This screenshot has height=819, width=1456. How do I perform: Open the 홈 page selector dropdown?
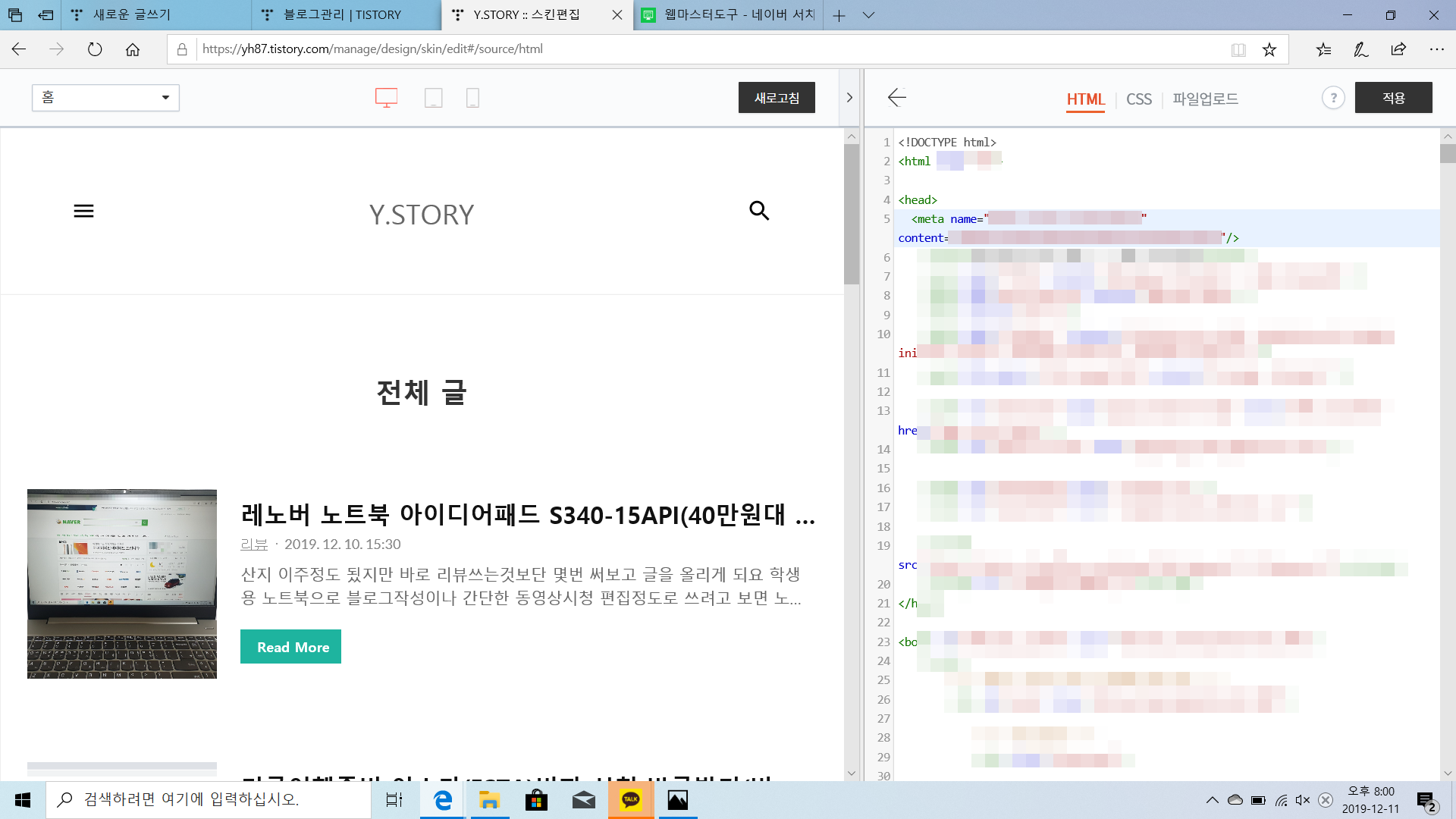105,98
